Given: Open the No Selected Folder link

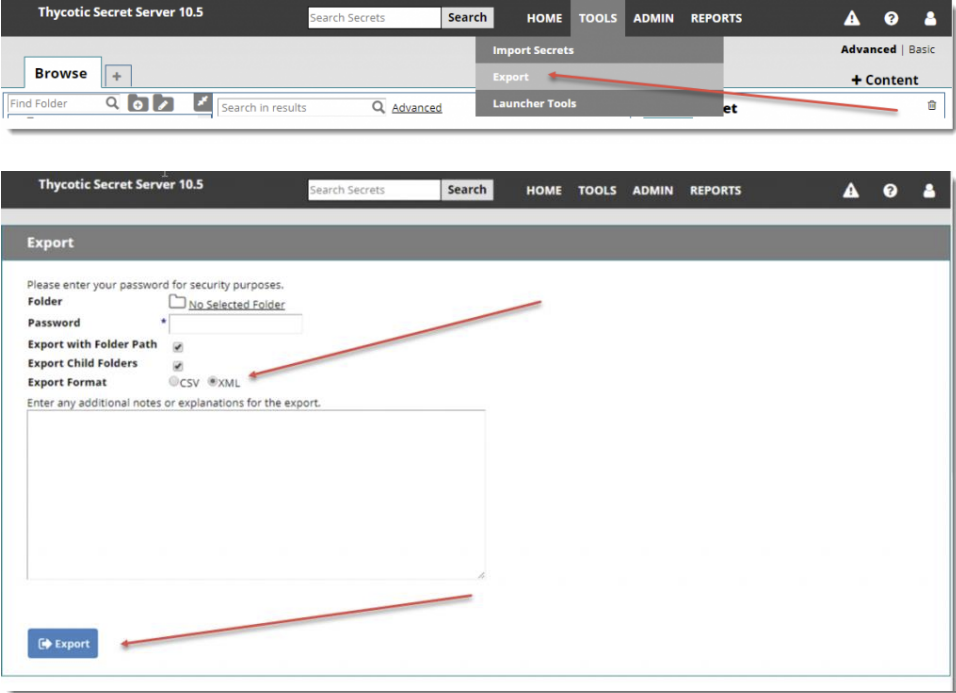Looking at the screenshot, I should pos(237,304).
